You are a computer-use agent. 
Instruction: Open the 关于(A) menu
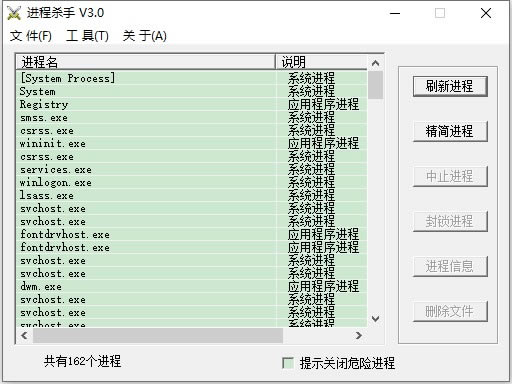[x=145, y=36]
